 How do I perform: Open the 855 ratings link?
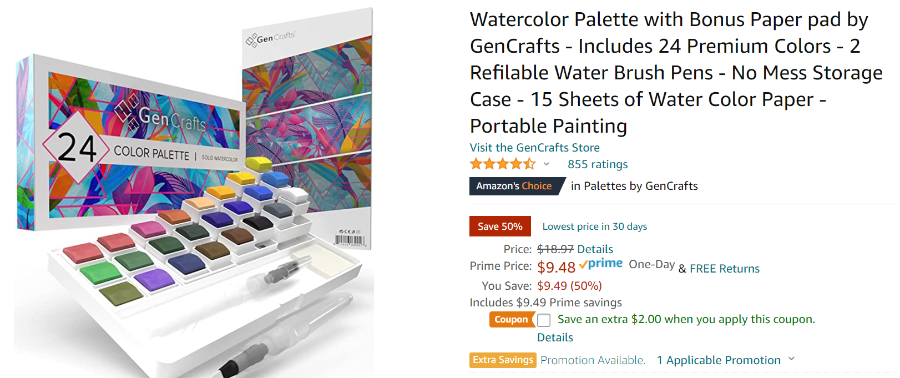point(598,164)
